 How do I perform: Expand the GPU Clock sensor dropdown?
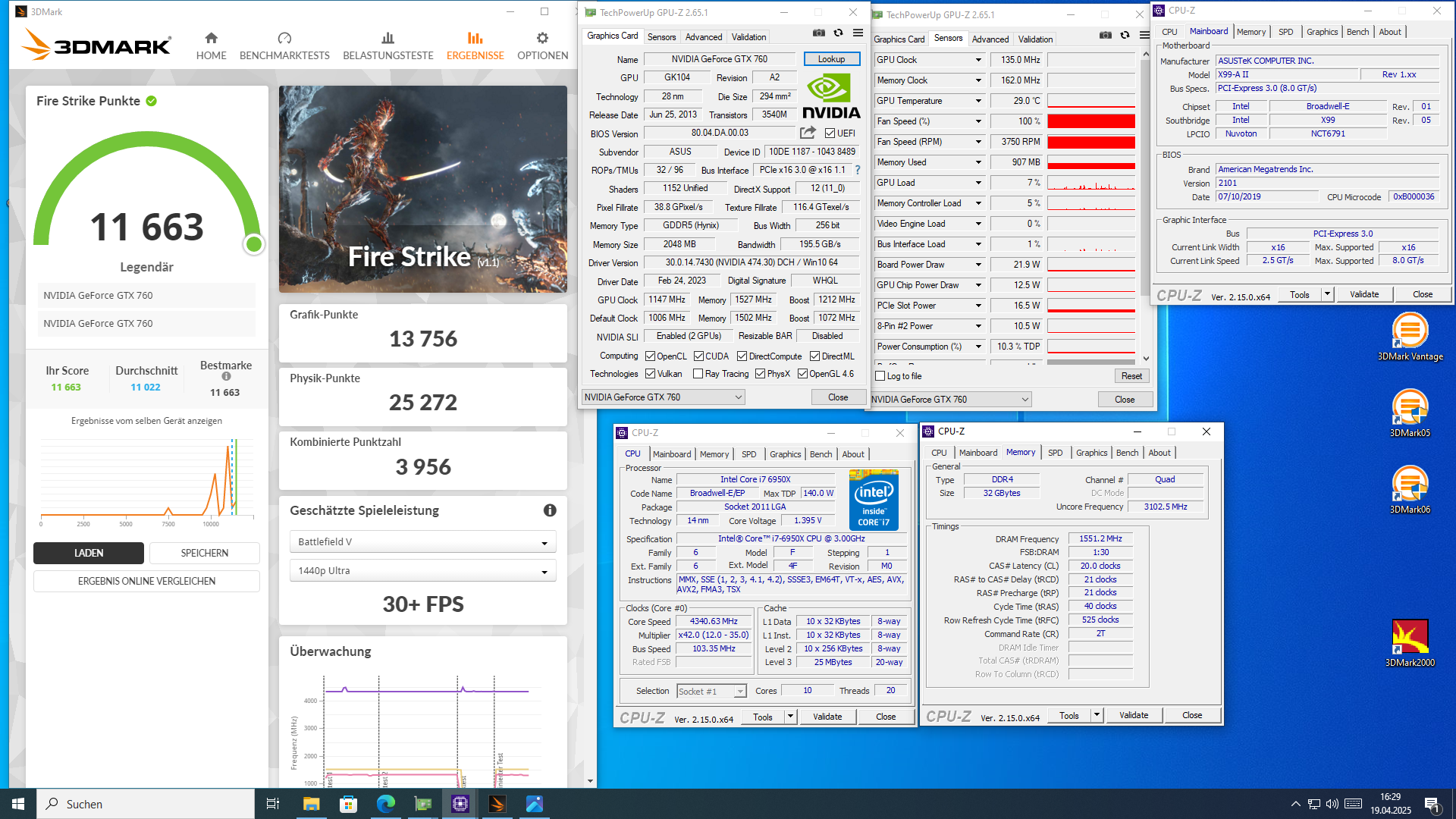click(978, 60)
